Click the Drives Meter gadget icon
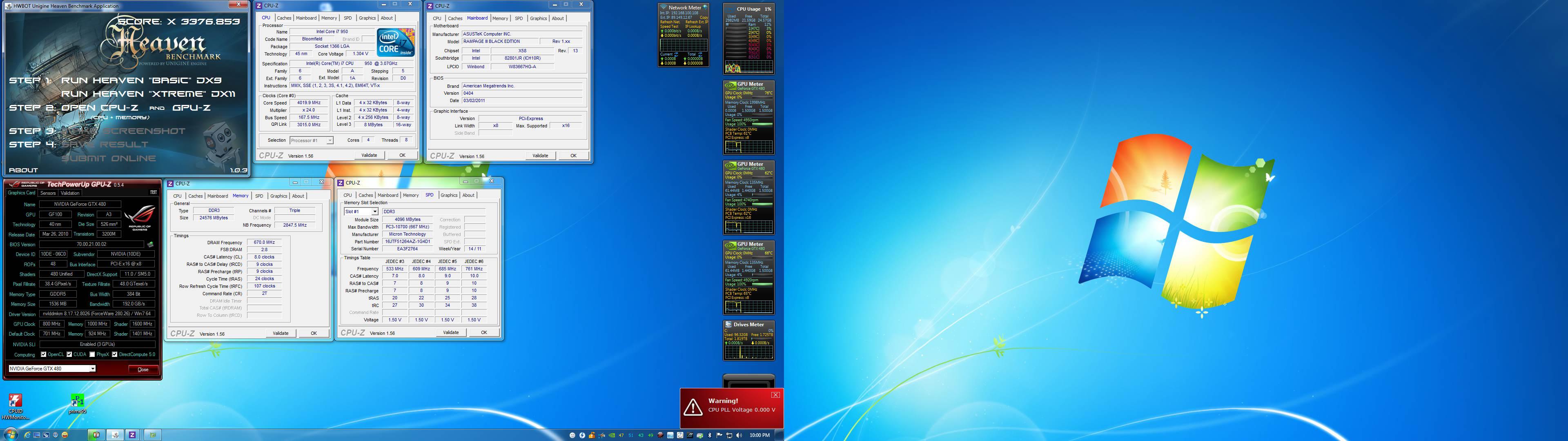Screen dimensions: 1568x441 (x=728, y=325)
